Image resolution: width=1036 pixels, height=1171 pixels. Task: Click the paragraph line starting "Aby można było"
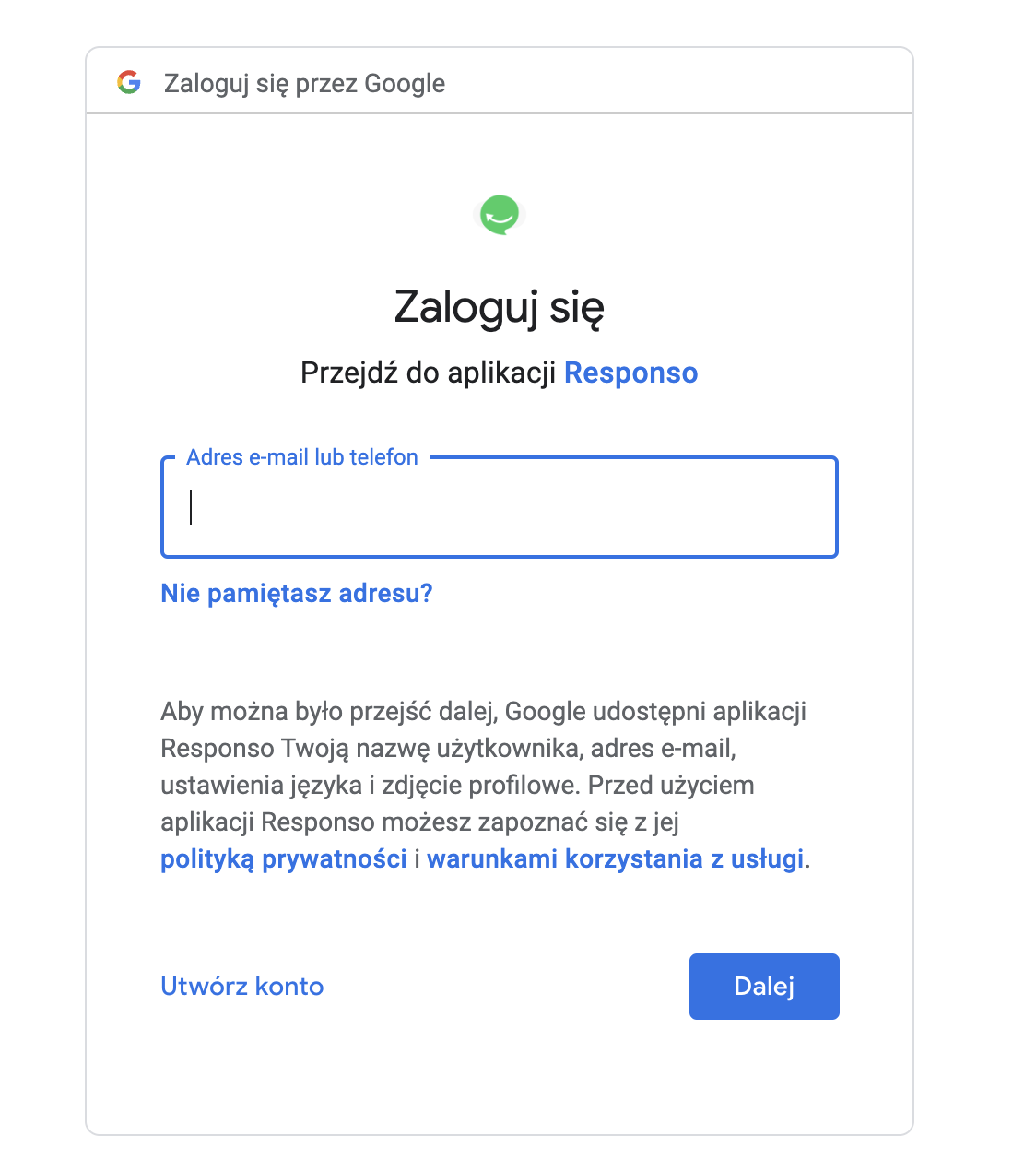pos(483,712)
